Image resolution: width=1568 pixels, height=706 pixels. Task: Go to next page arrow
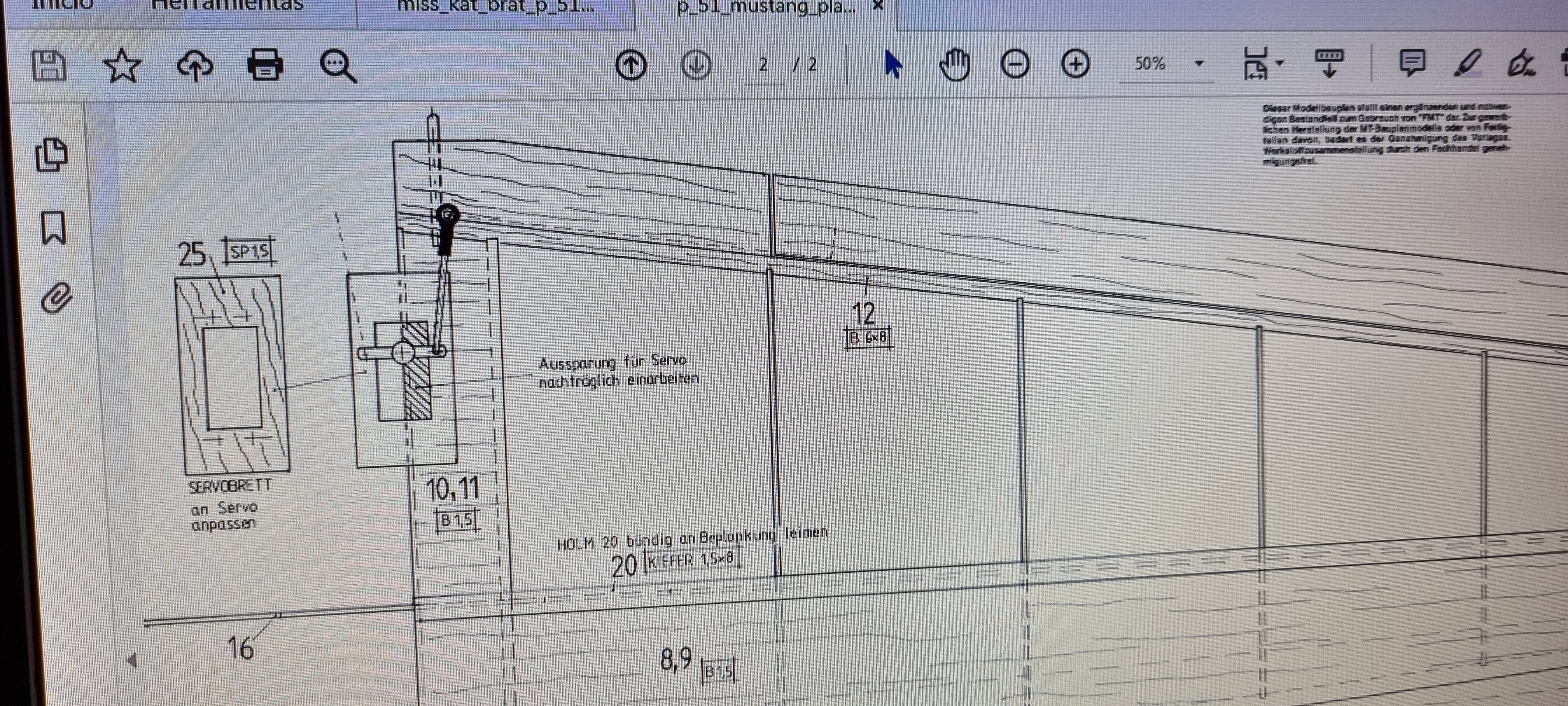(696, 65)
